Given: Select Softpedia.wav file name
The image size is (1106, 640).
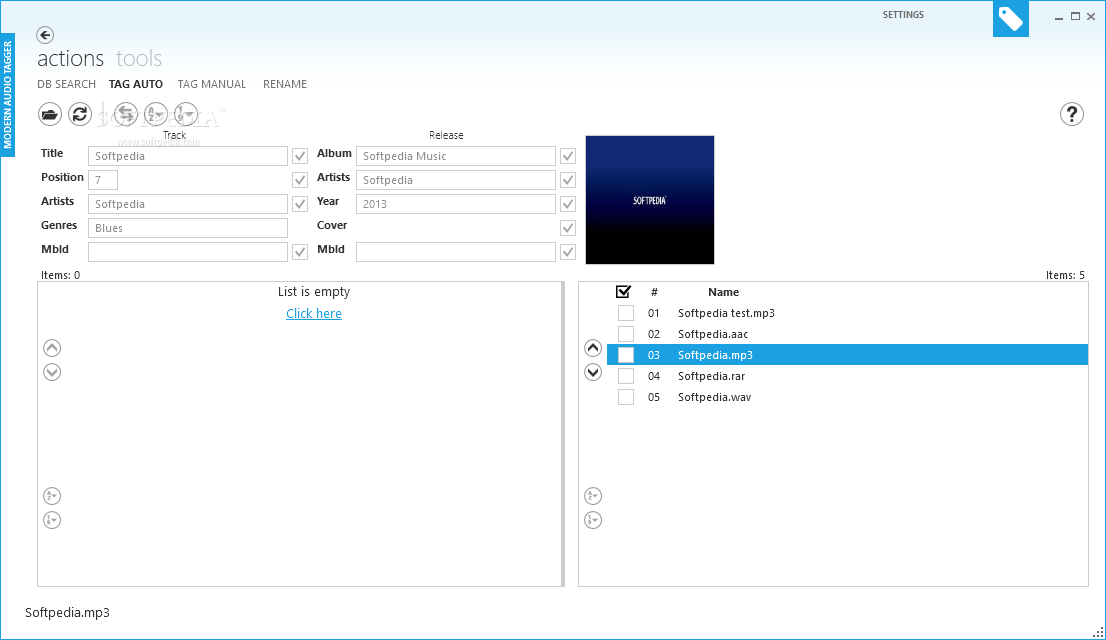Looking at the screenshot, I should pyautogui.click(x=715, y=397).
